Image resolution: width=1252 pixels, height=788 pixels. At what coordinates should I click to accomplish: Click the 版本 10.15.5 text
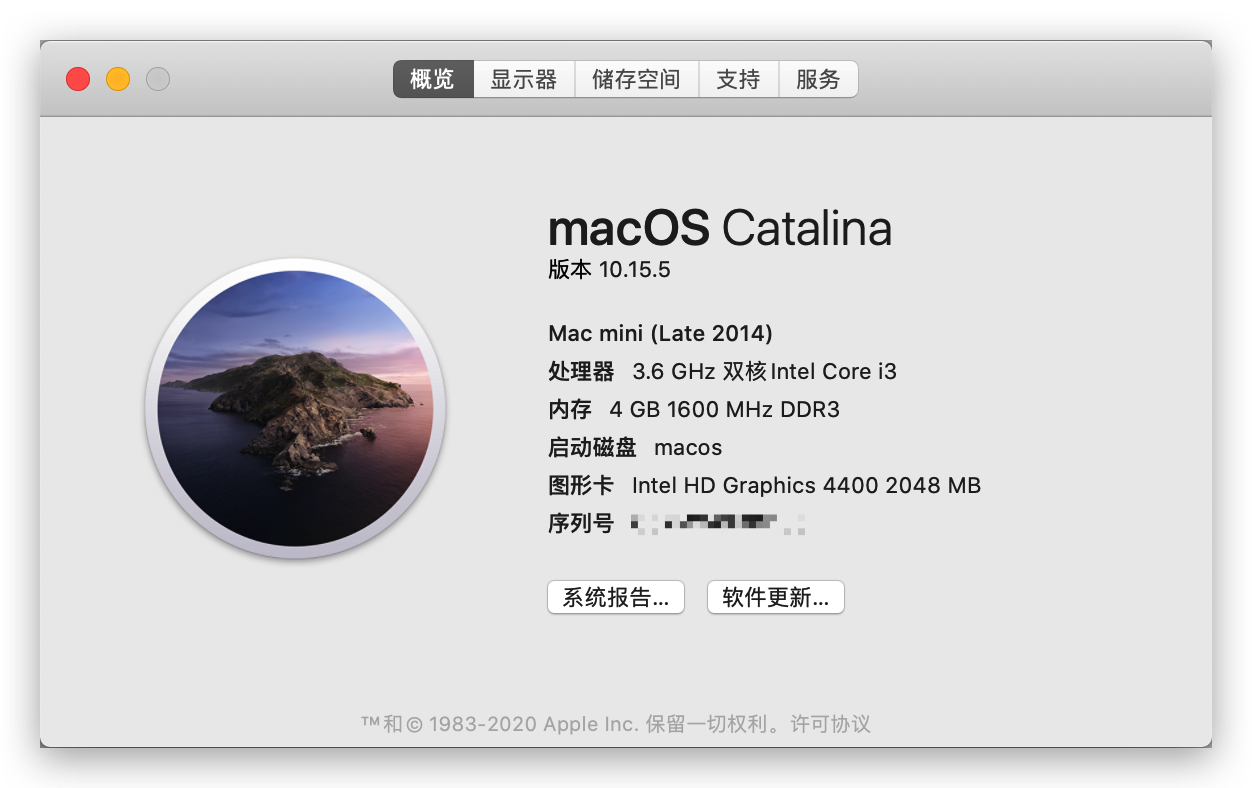[x=609, y=270]
